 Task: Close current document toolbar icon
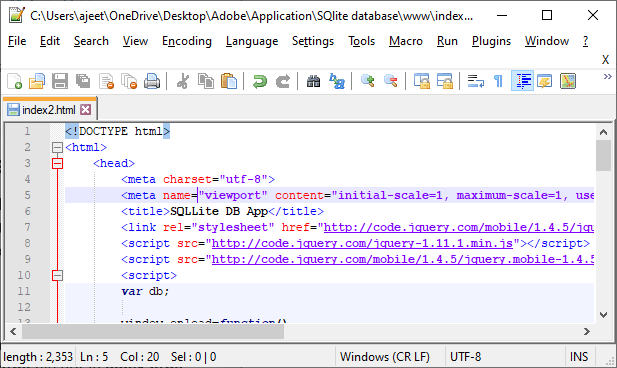click(106, 81)
